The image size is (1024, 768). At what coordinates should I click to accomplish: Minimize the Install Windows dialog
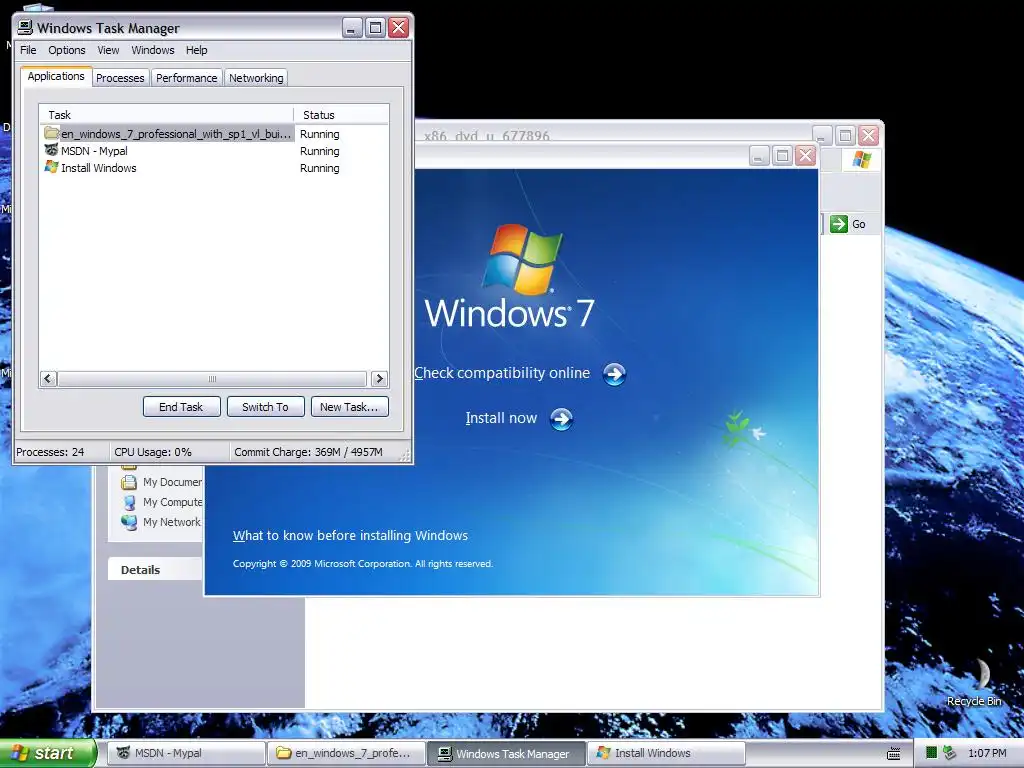[x=759, y=155]
